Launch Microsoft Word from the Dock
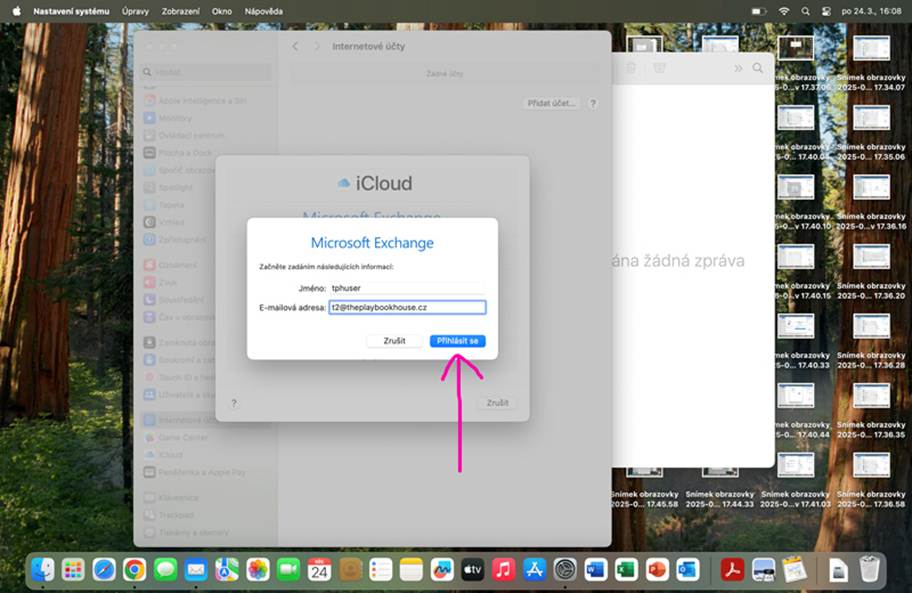912x593 pixels. point(596,570)
